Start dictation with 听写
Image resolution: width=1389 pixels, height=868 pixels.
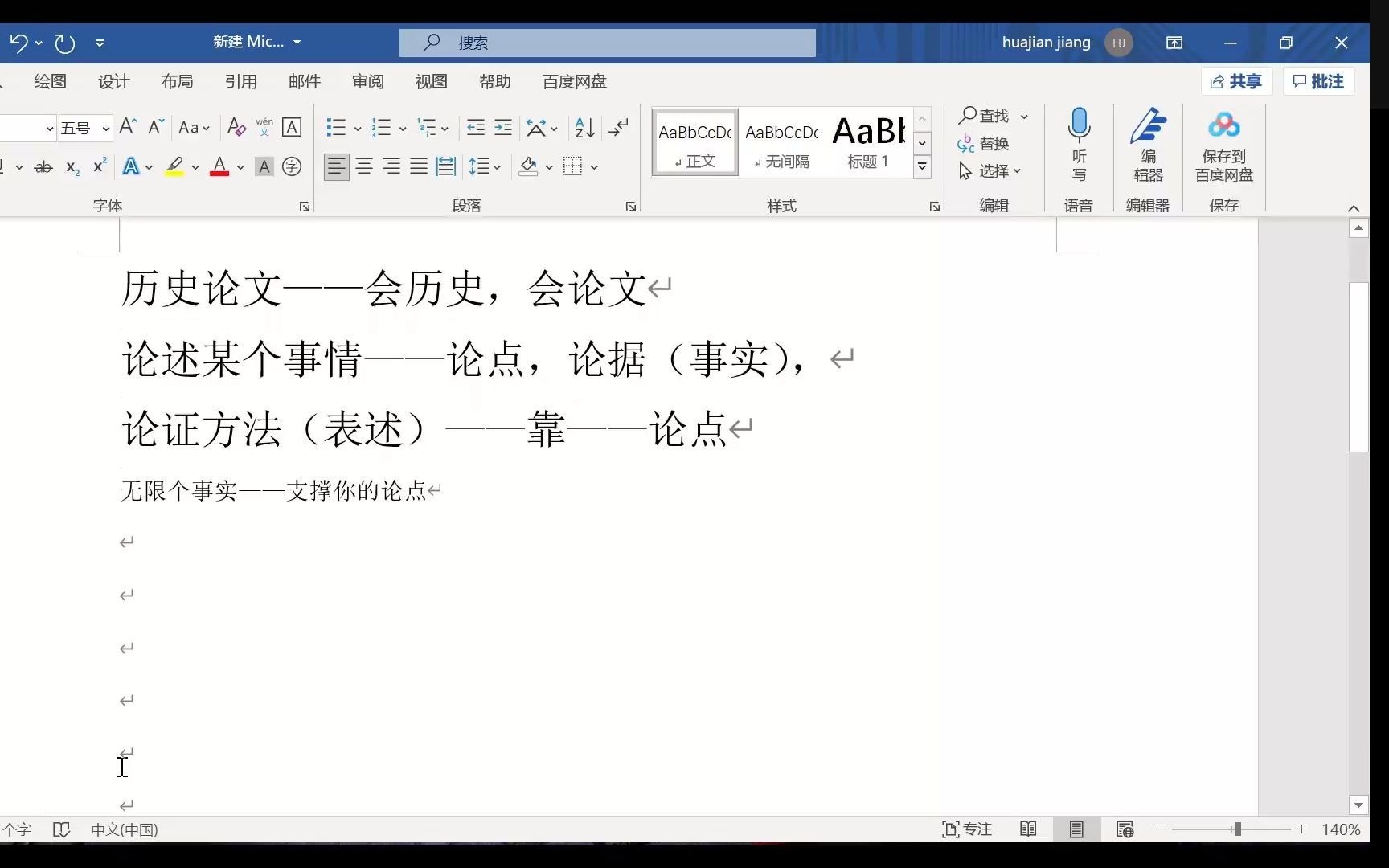[x=1079, y=145]
